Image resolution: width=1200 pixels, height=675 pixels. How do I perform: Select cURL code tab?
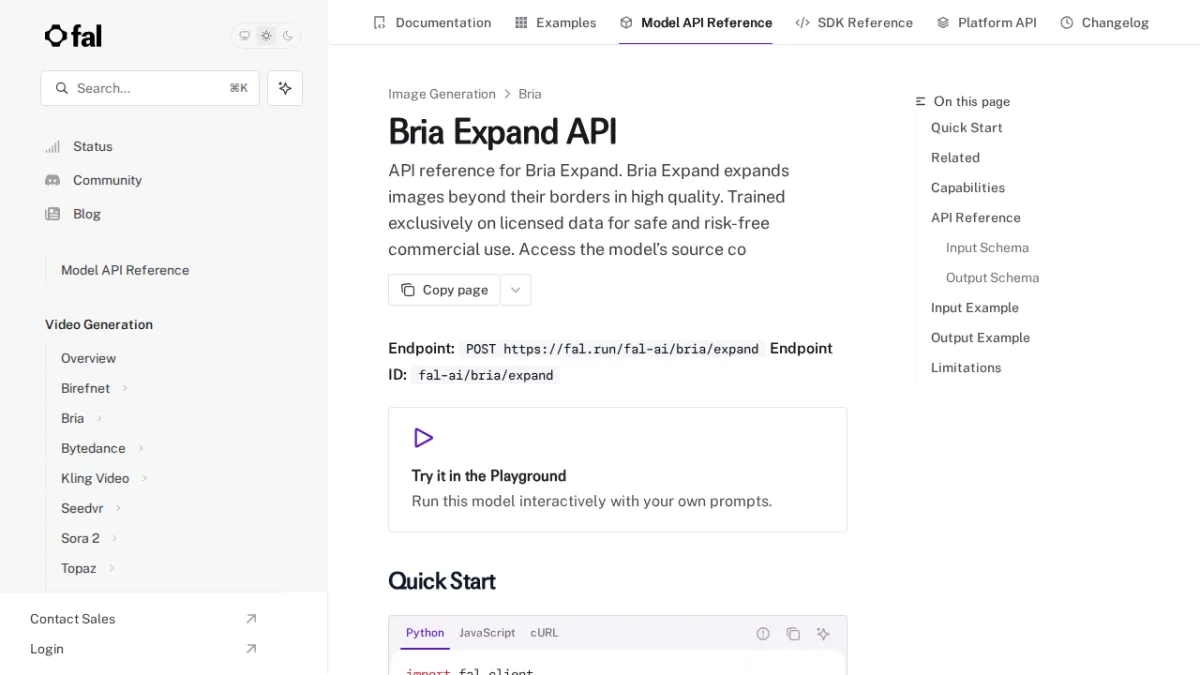(x=544, y=633)
